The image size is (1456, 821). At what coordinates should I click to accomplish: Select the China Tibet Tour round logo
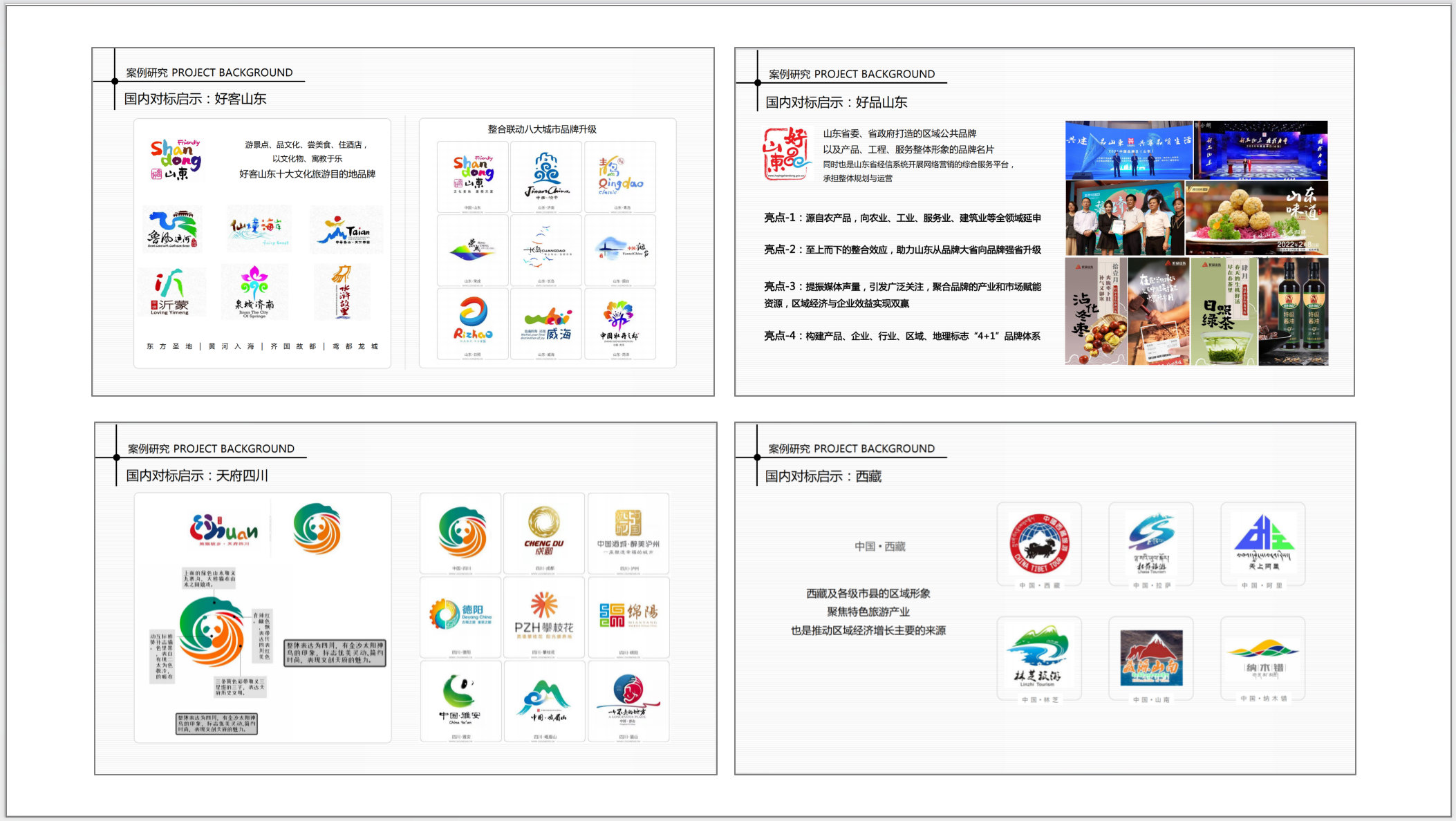pyautogui.click(x=1039, y=544)
